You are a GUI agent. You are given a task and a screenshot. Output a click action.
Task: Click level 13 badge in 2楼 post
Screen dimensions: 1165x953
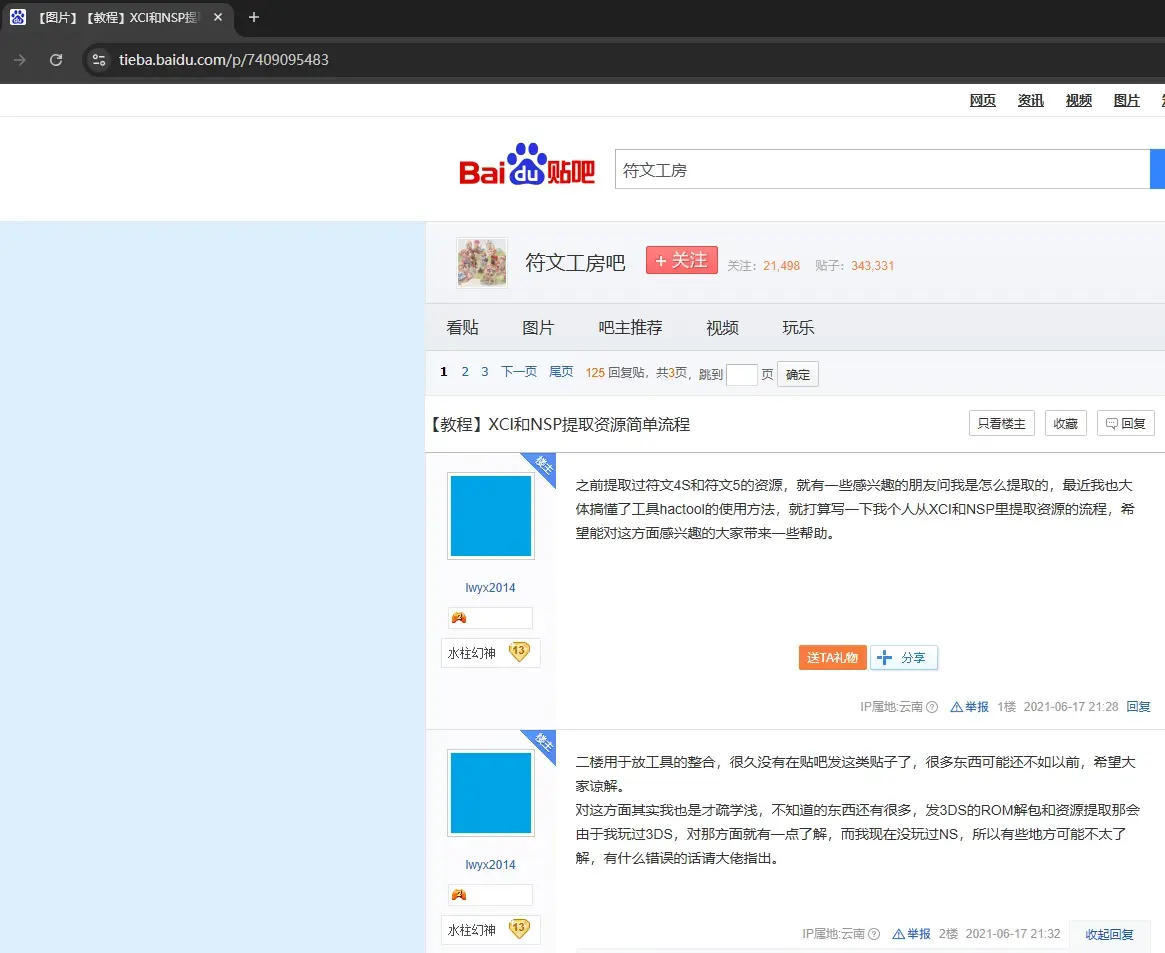[519, 928]
